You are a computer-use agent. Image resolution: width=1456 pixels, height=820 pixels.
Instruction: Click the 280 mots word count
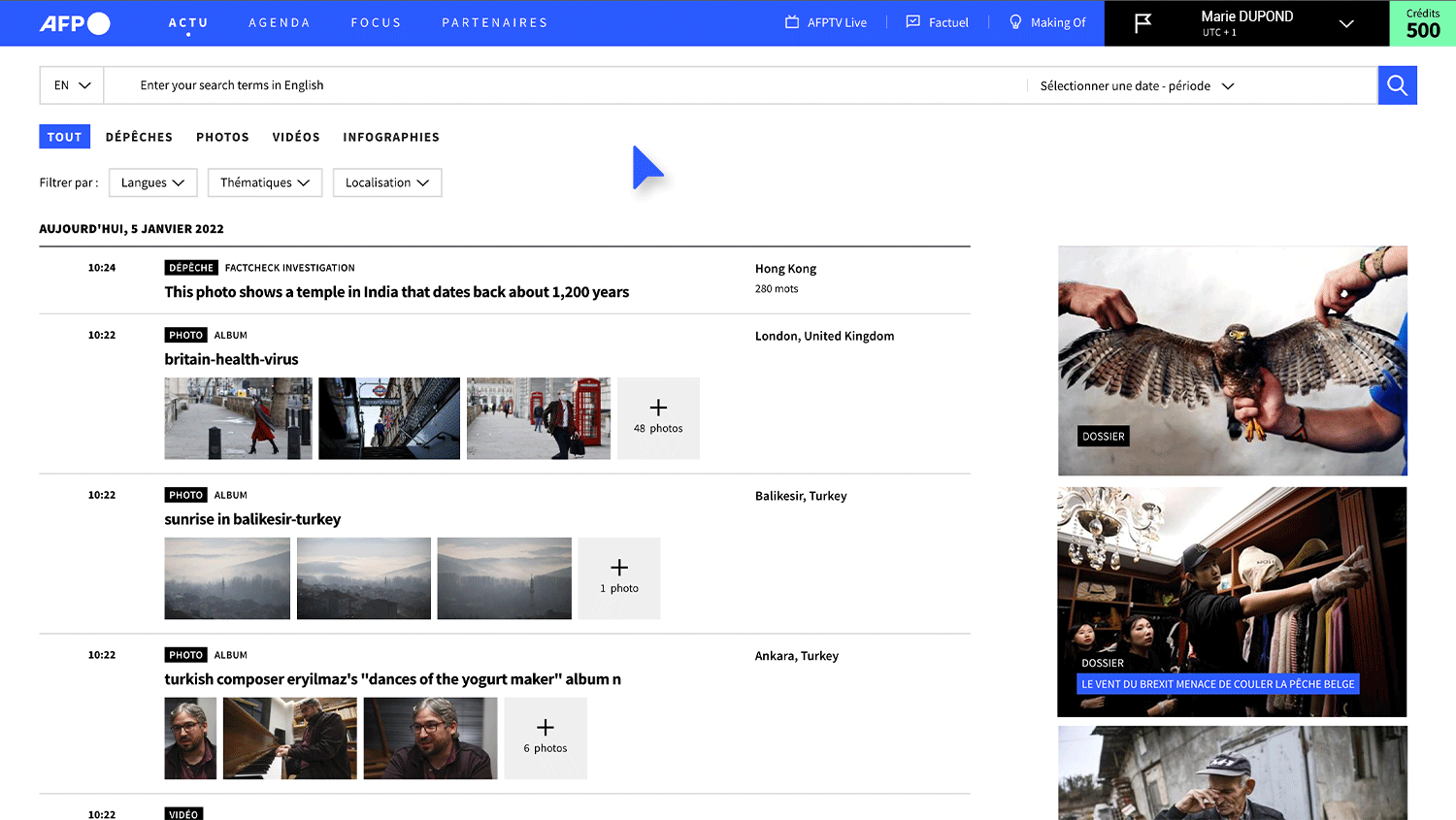pyautogui.click(x=777, y=289)
